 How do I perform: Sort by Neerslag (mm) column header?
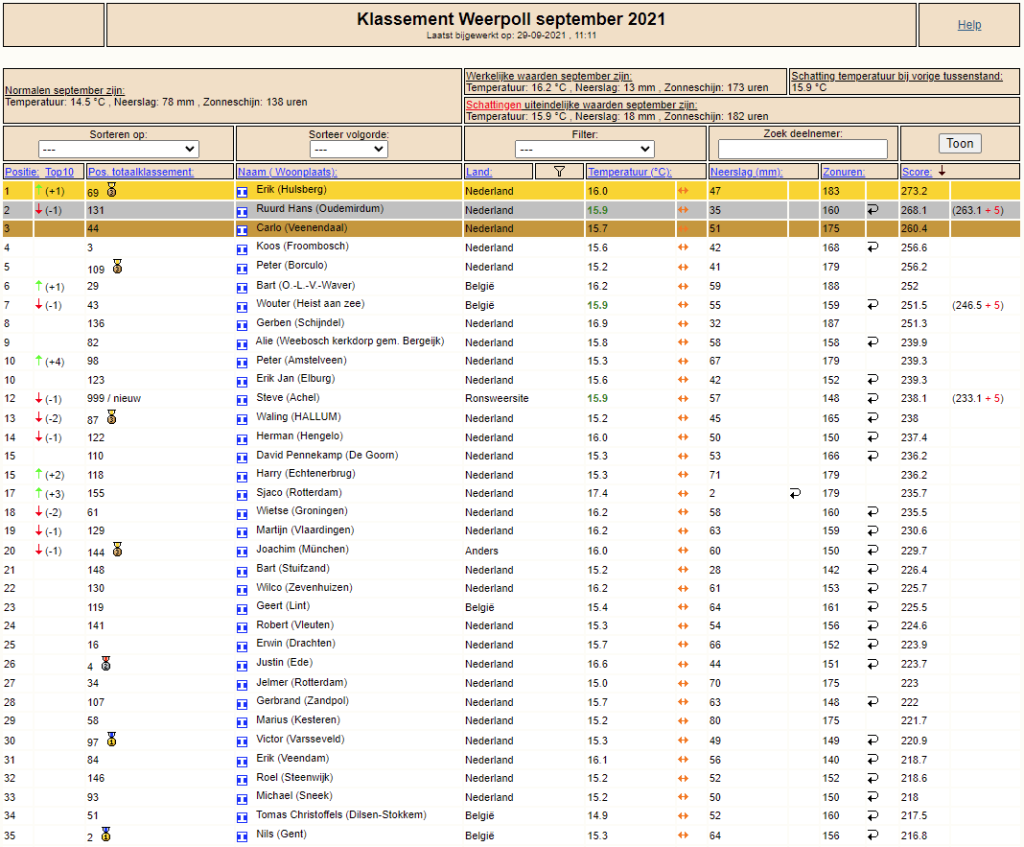coord(746,172)
